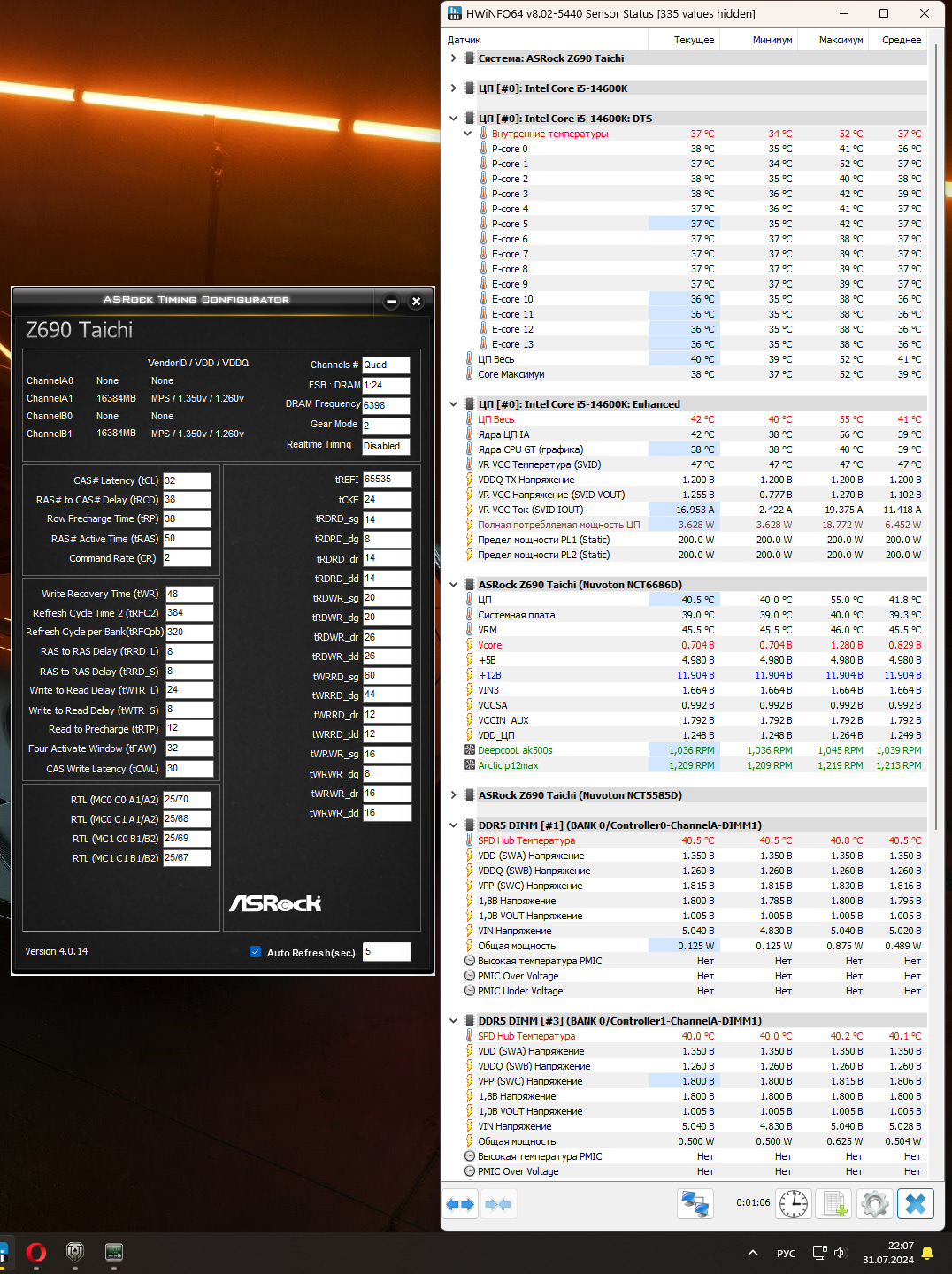Open the taskbar clock and date
The image size is (952, 1274).
pyautogui.click(x=888, y=1253)
